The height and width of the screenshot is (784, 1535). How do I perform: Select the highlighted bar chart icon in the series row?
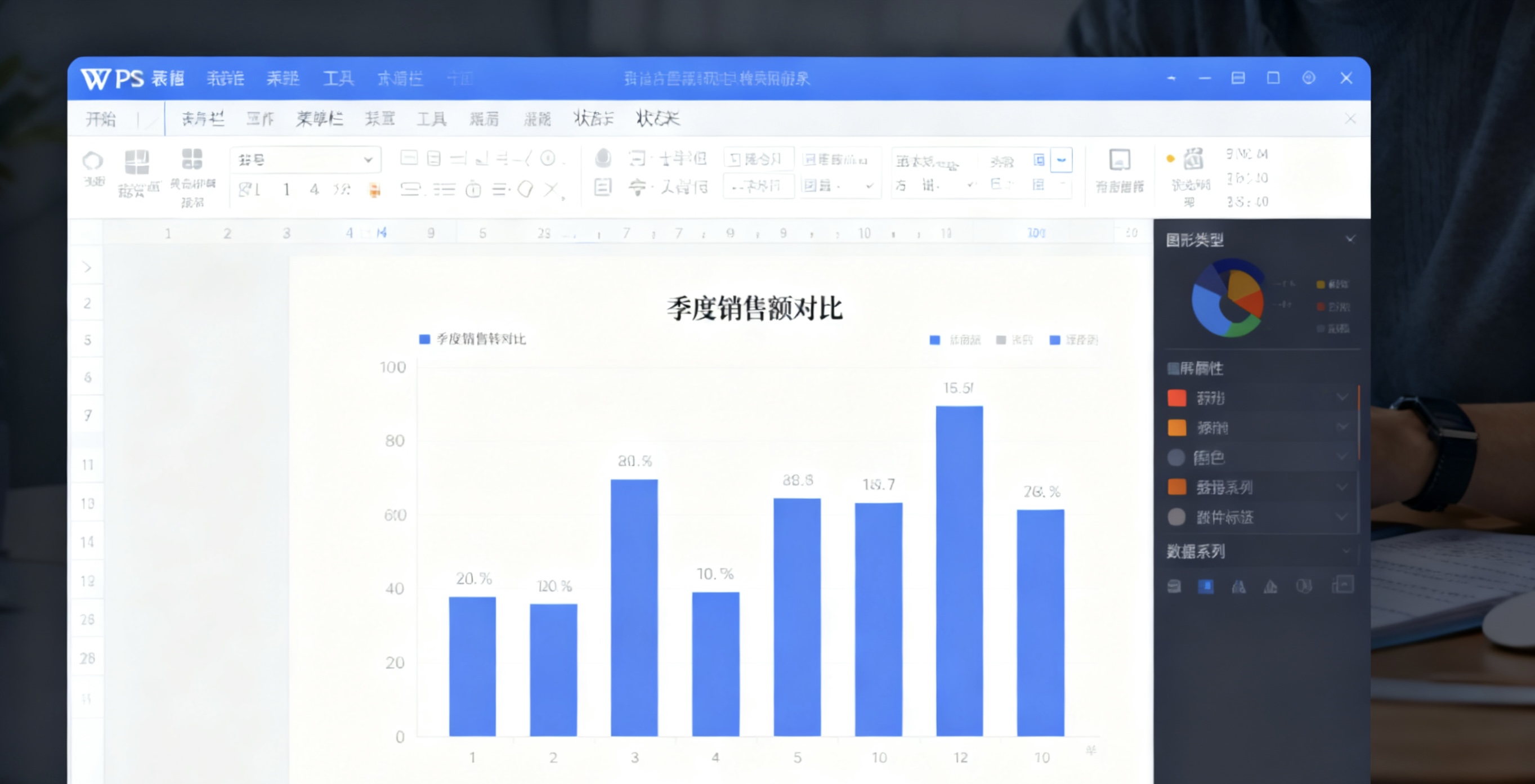(1207, 587)
